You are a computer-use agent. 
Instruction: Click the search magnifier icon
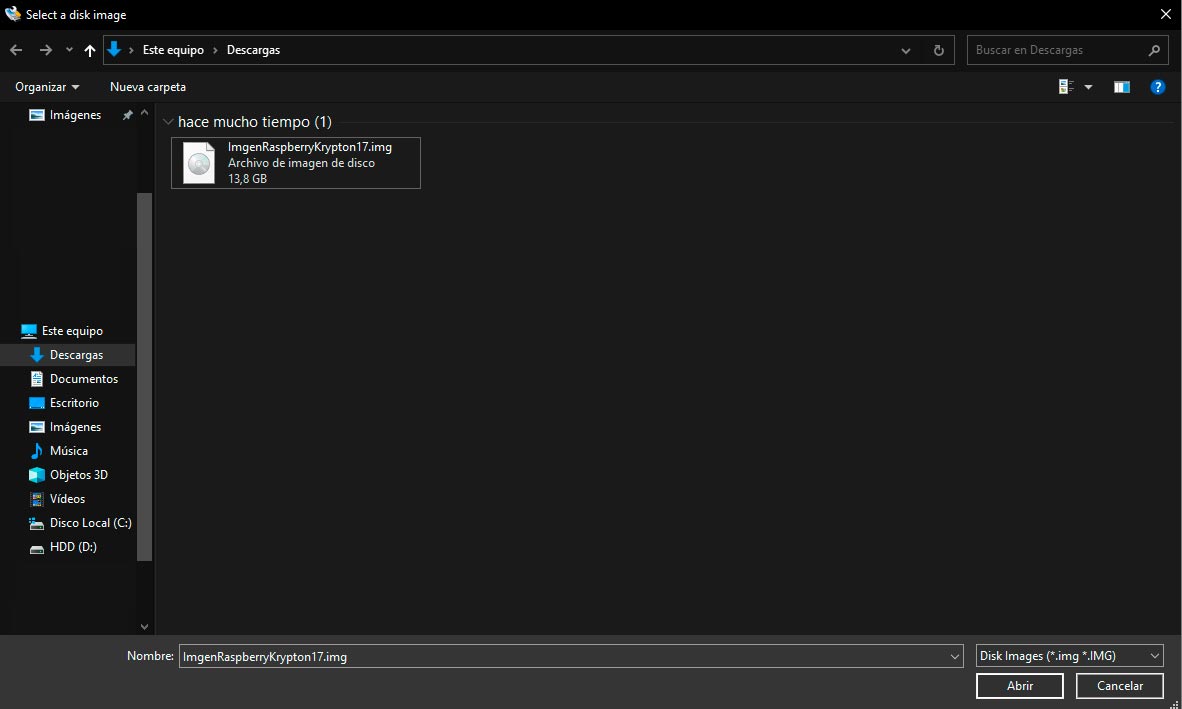point(1153,50)
